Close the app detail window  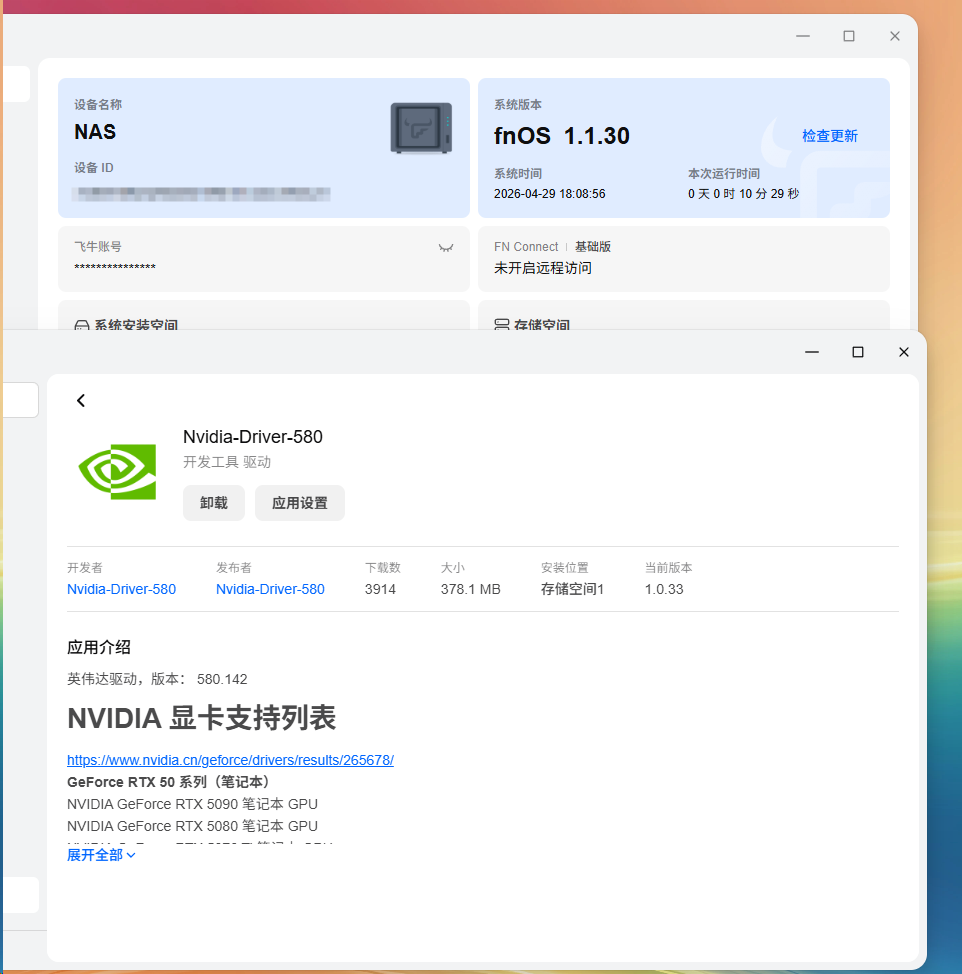pyautogui.click(x=904, y=352)
